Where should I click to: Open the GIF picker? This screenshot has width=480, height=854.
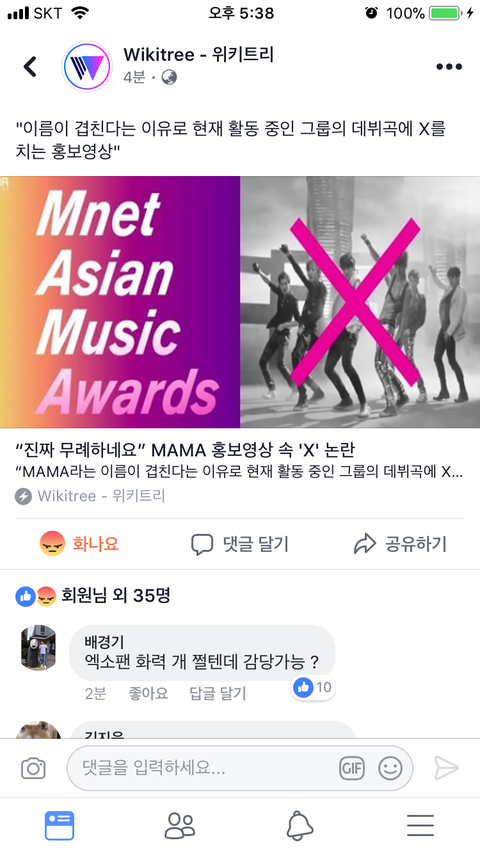[x=351, y=768]
